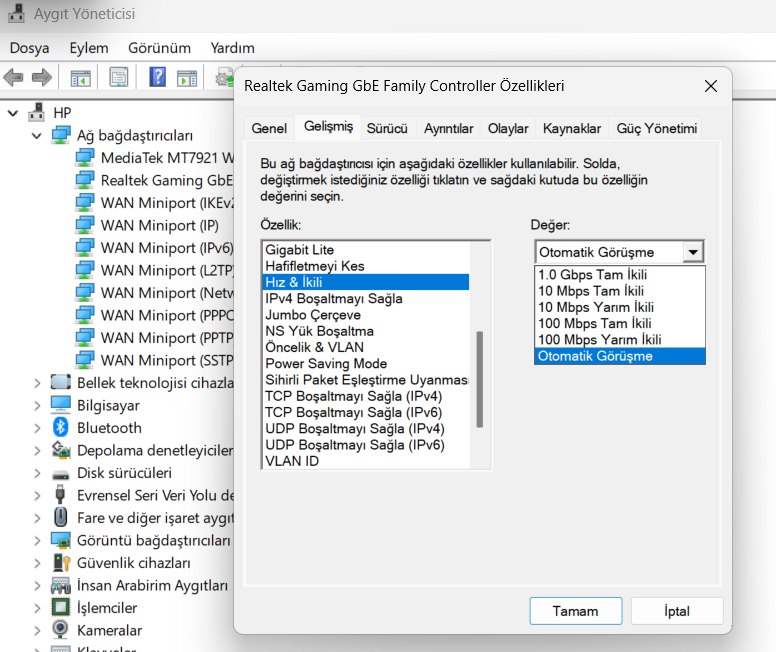The height and width of the screenshot is (652, 776).
Task: Click the Güvenlik cihazları key icon
Action: 62,563
